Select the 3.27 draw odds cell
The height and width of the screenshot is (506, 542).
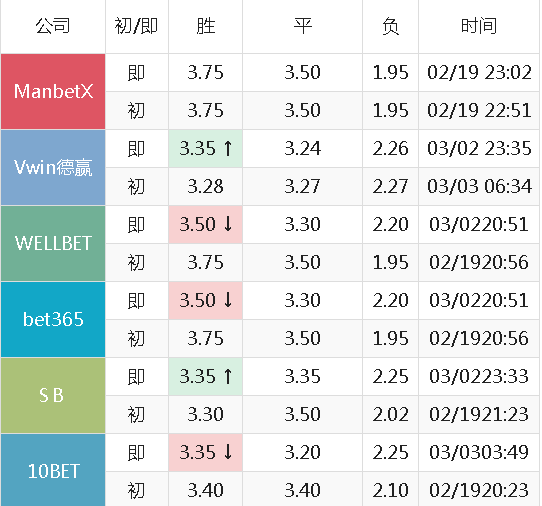click(x=302, y=187)
